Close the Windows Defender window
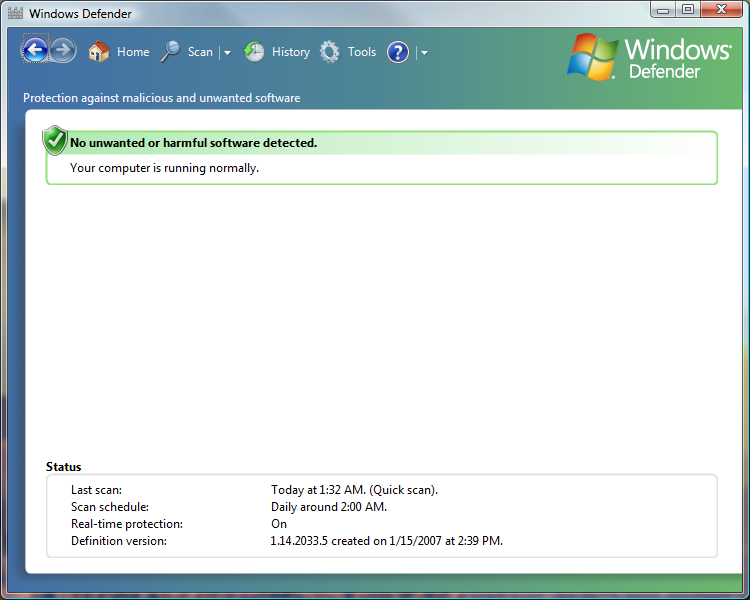 coord(722,9)
